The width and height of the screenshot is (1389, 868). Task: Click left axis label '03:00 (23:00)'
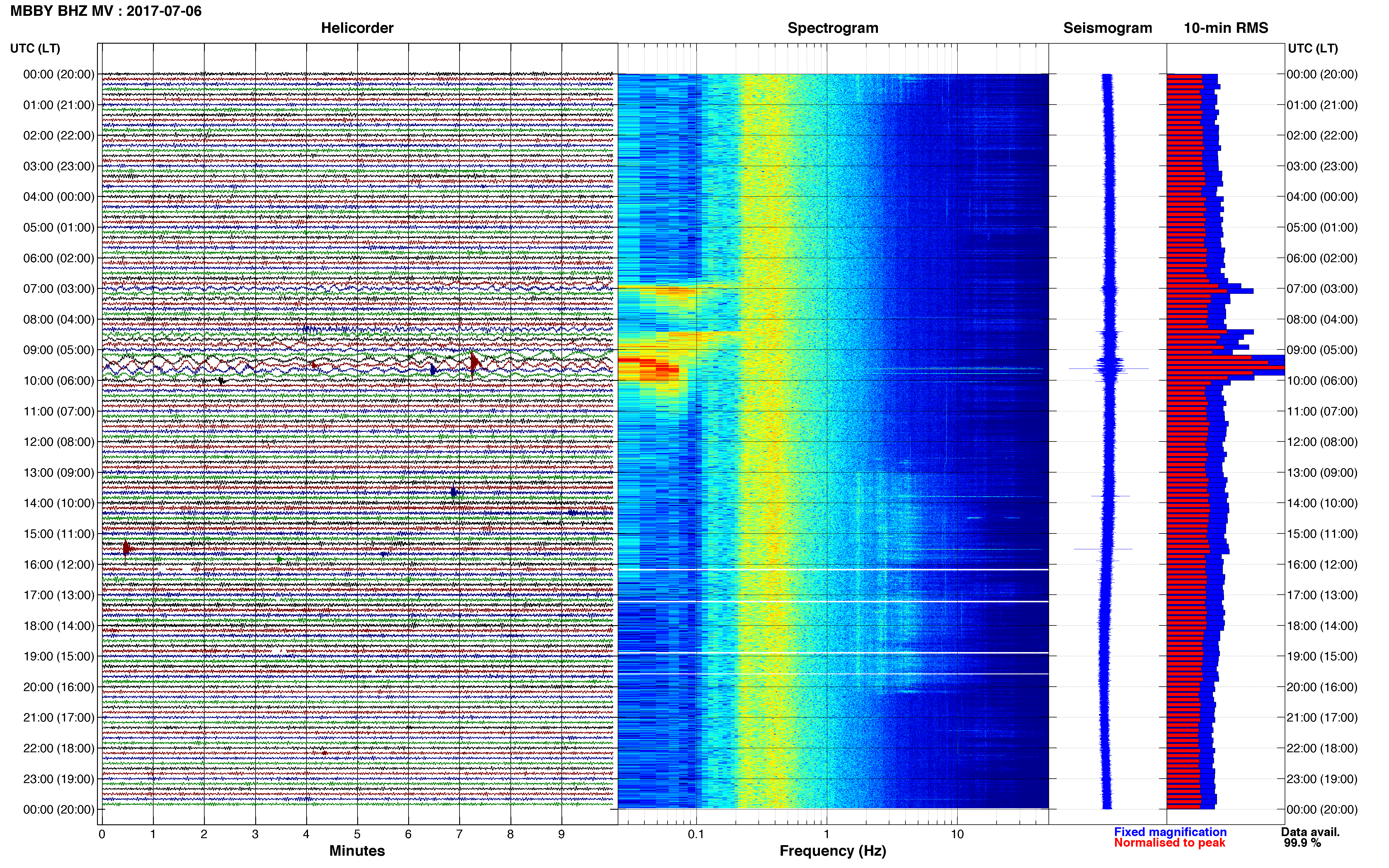59,166
